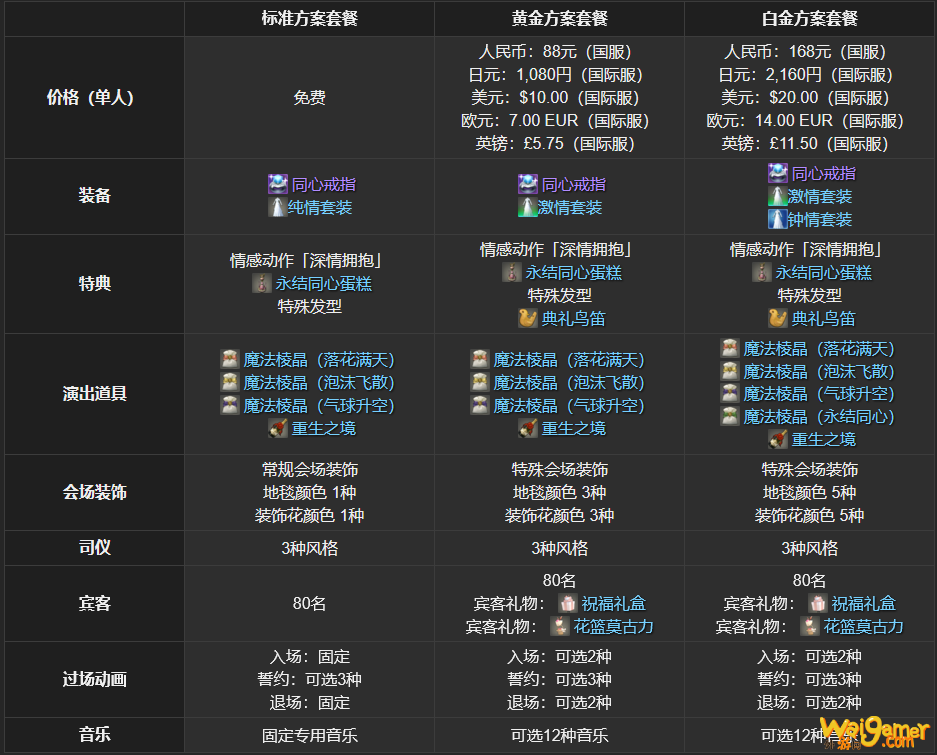Open 钟情套装 link in 白金方案套餐 column

[x=819, y=219]
